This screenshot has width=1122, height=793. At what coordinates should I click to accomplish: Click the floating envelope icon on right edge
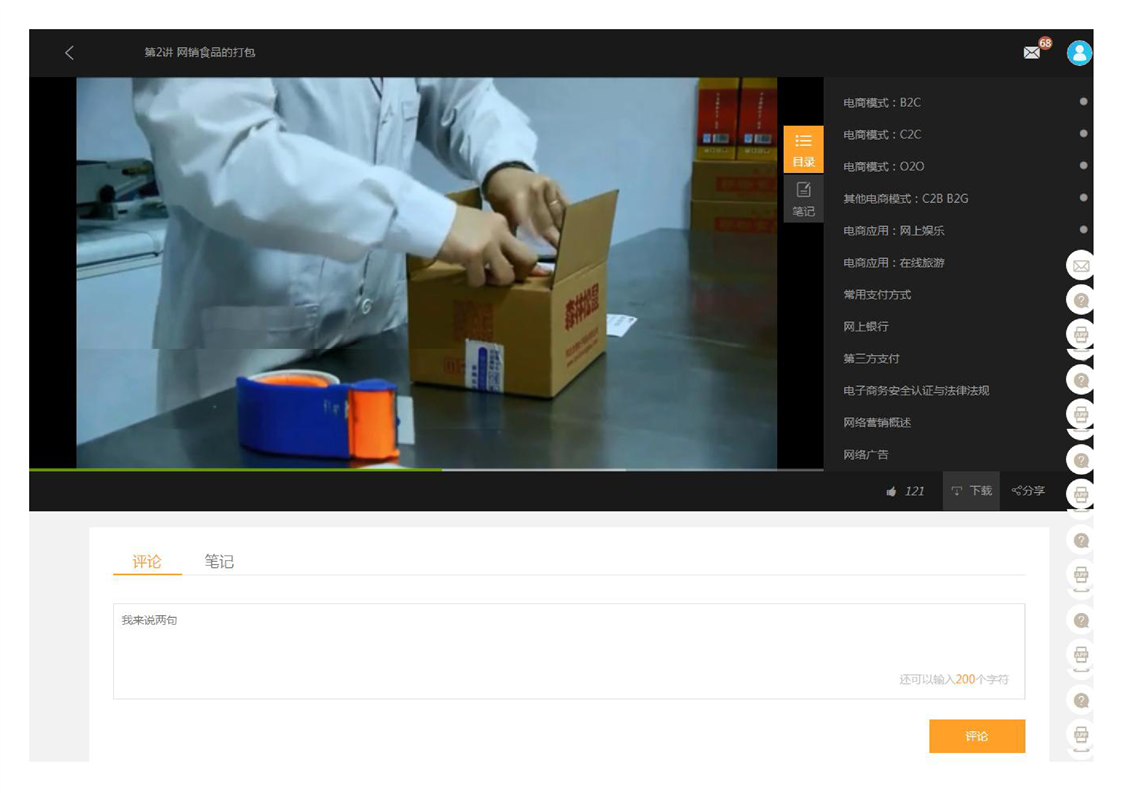coord(1081,266)
